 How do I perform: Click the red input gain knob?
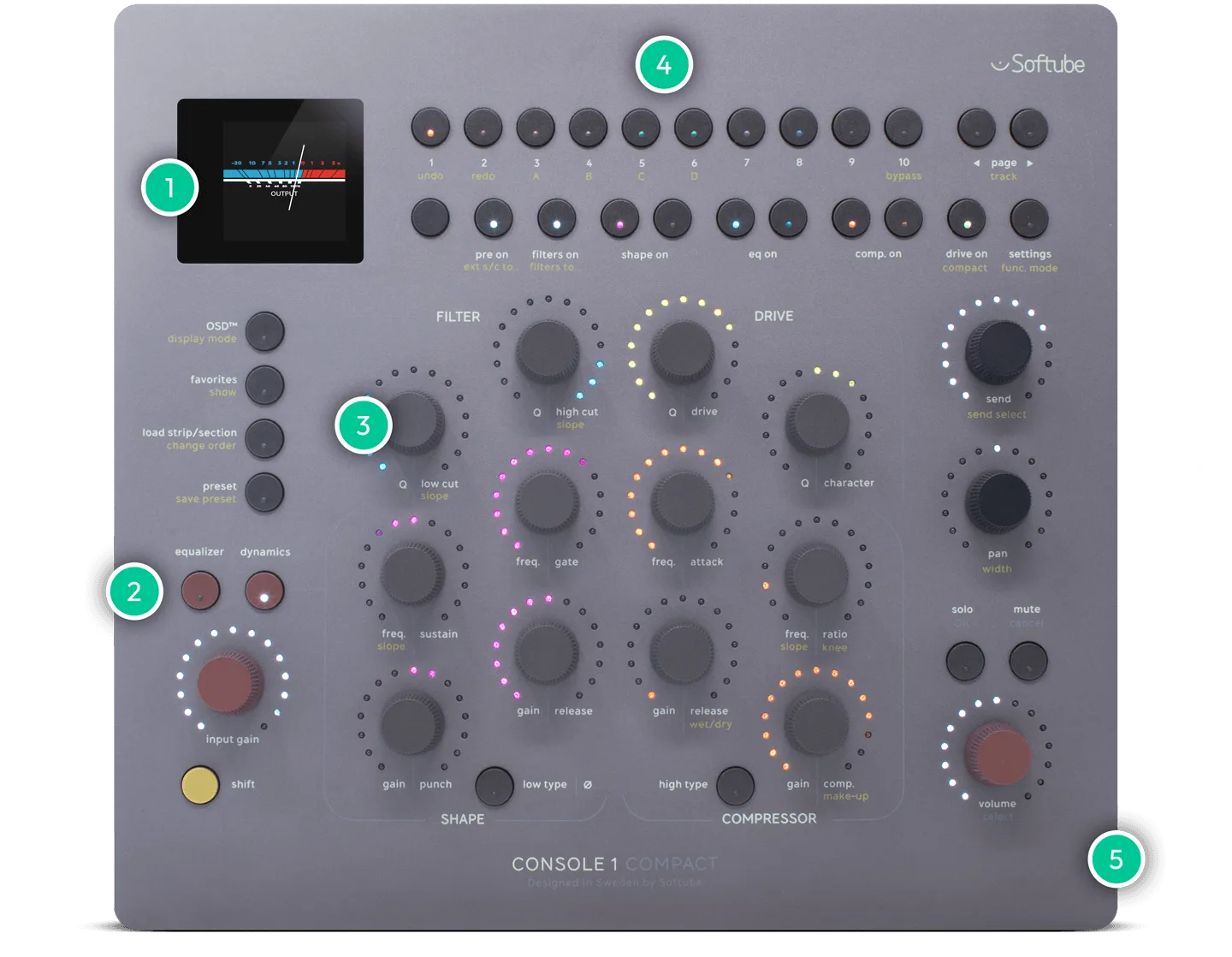tap(231, 682)
